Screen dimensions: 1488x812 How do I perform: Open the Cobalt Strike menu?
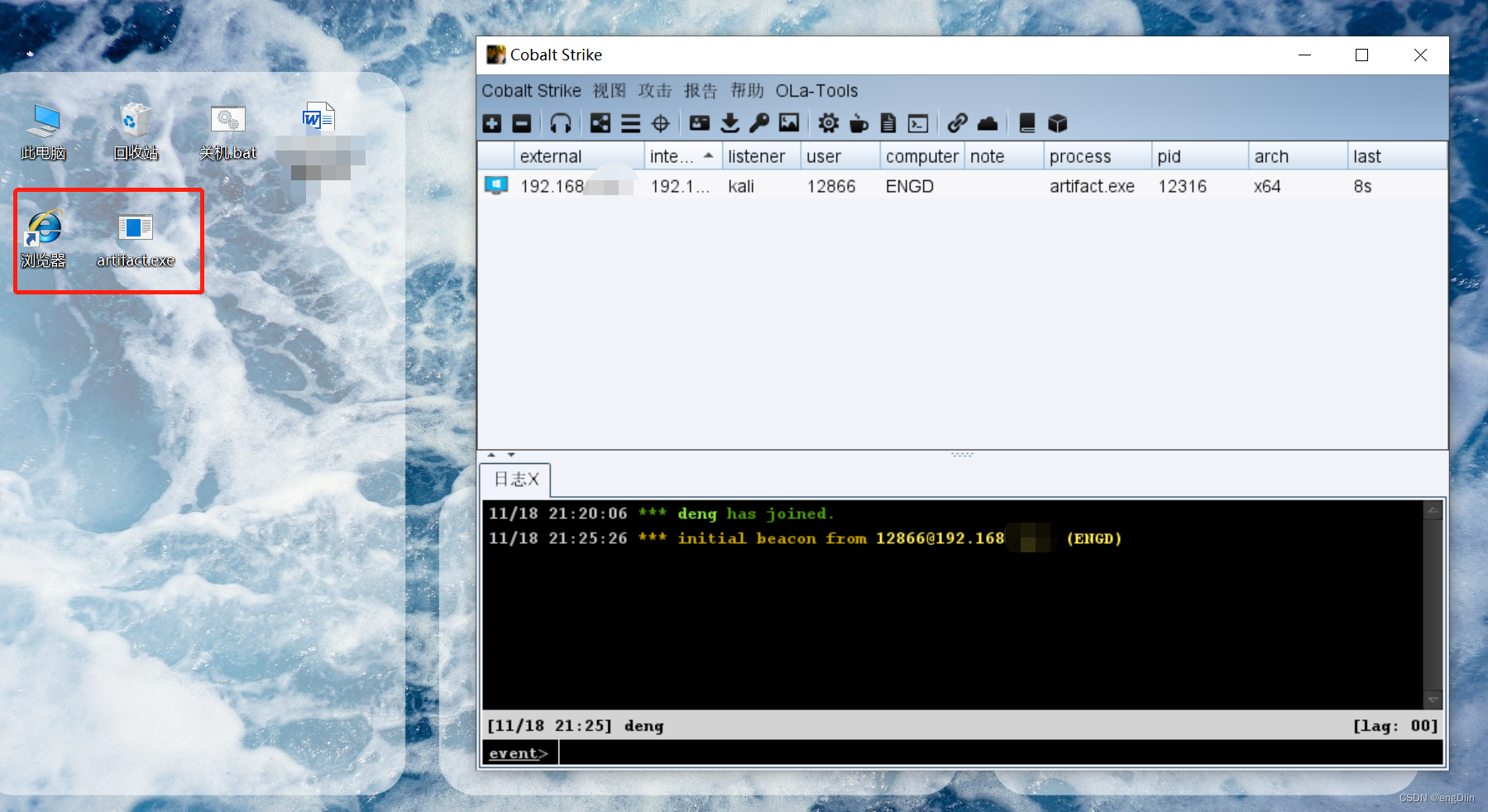[x=531, y=91]
